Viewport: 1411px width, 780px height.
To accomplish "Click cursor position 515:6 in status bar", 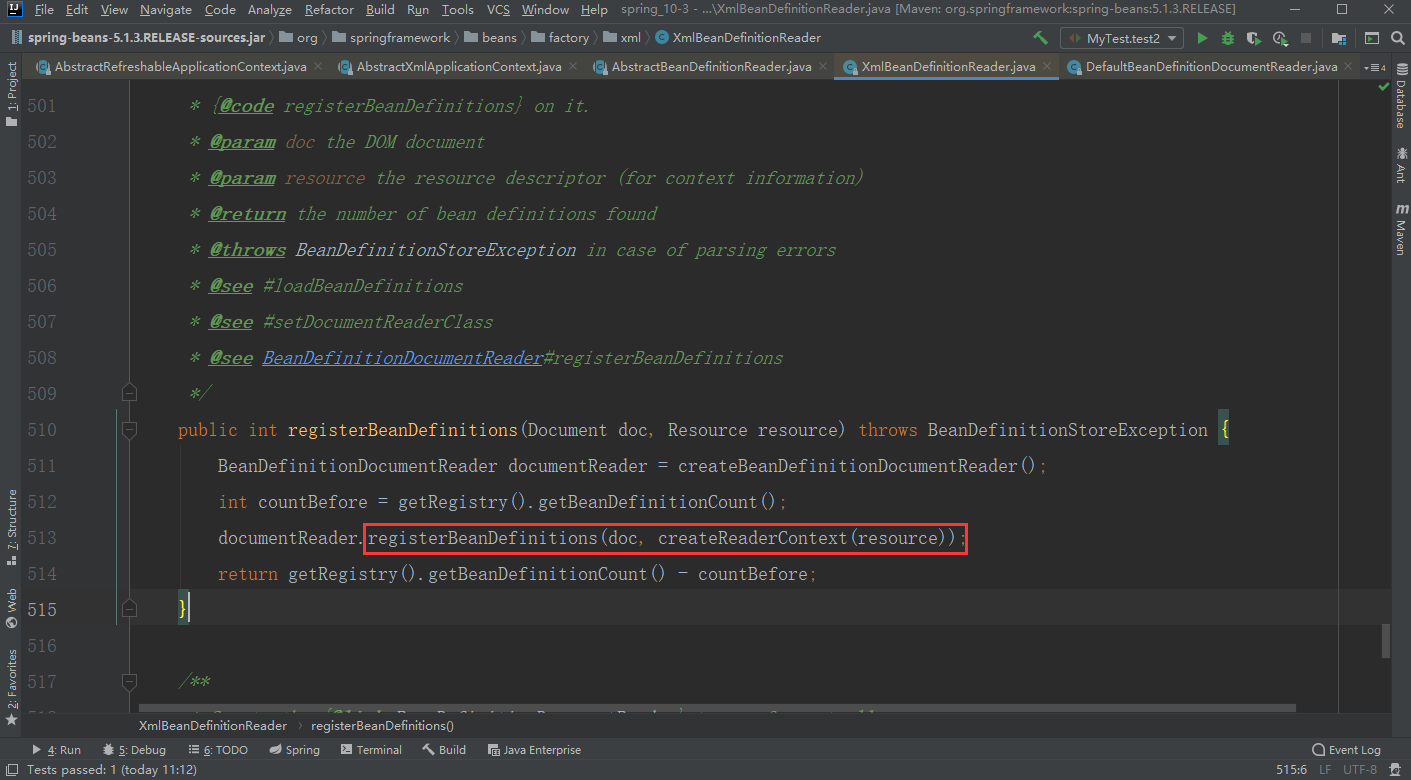I will point(1291,770).
